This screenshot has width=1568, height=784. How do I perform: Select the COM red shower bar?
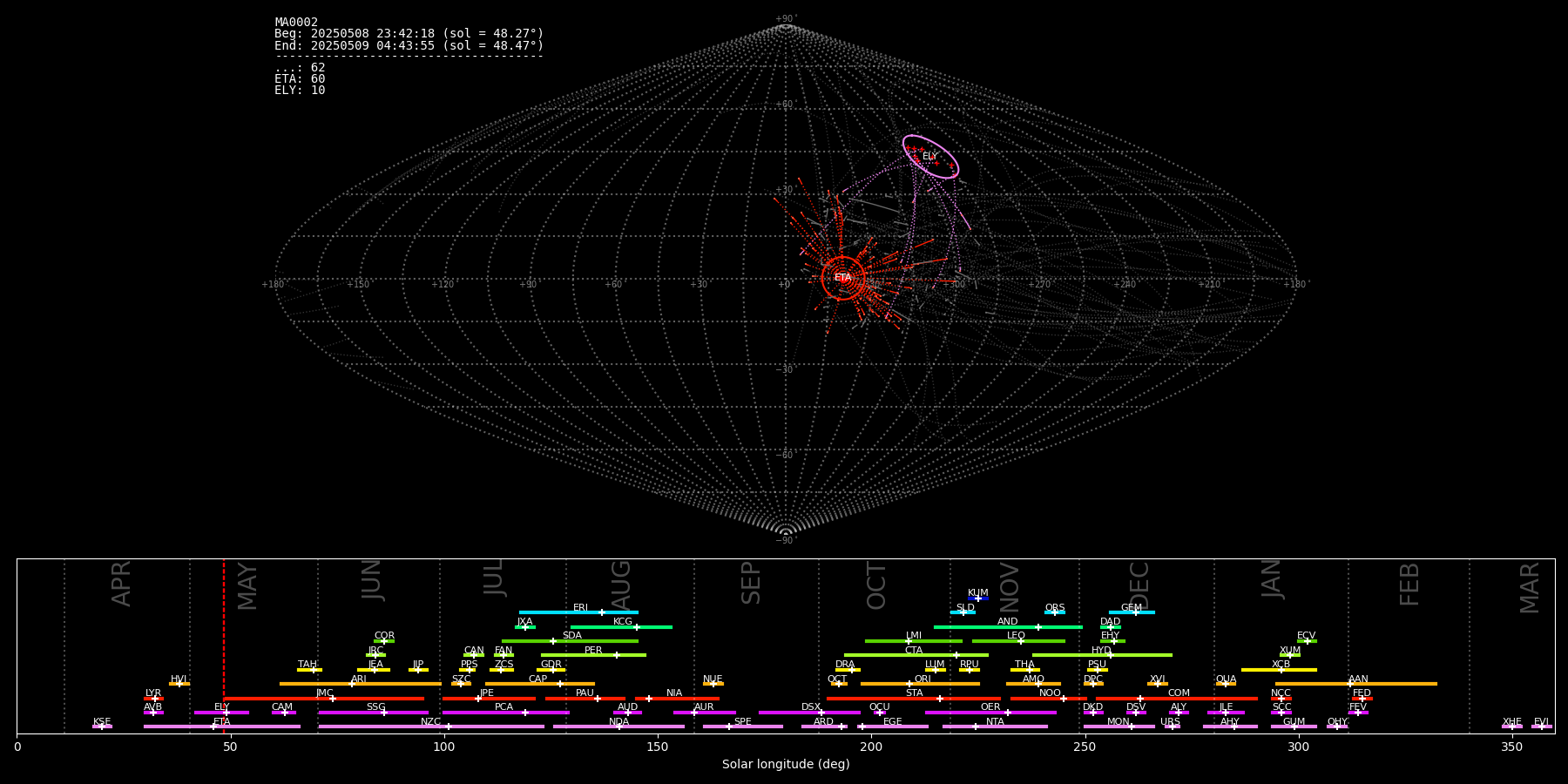point(1178,699)
